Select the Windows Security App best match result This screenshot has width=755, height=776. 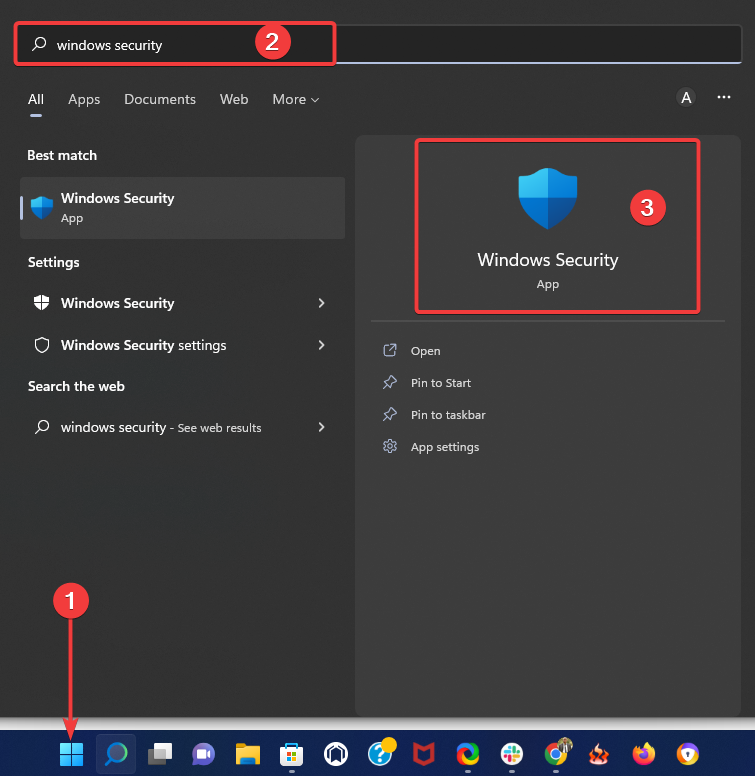(x=183, y=208)
